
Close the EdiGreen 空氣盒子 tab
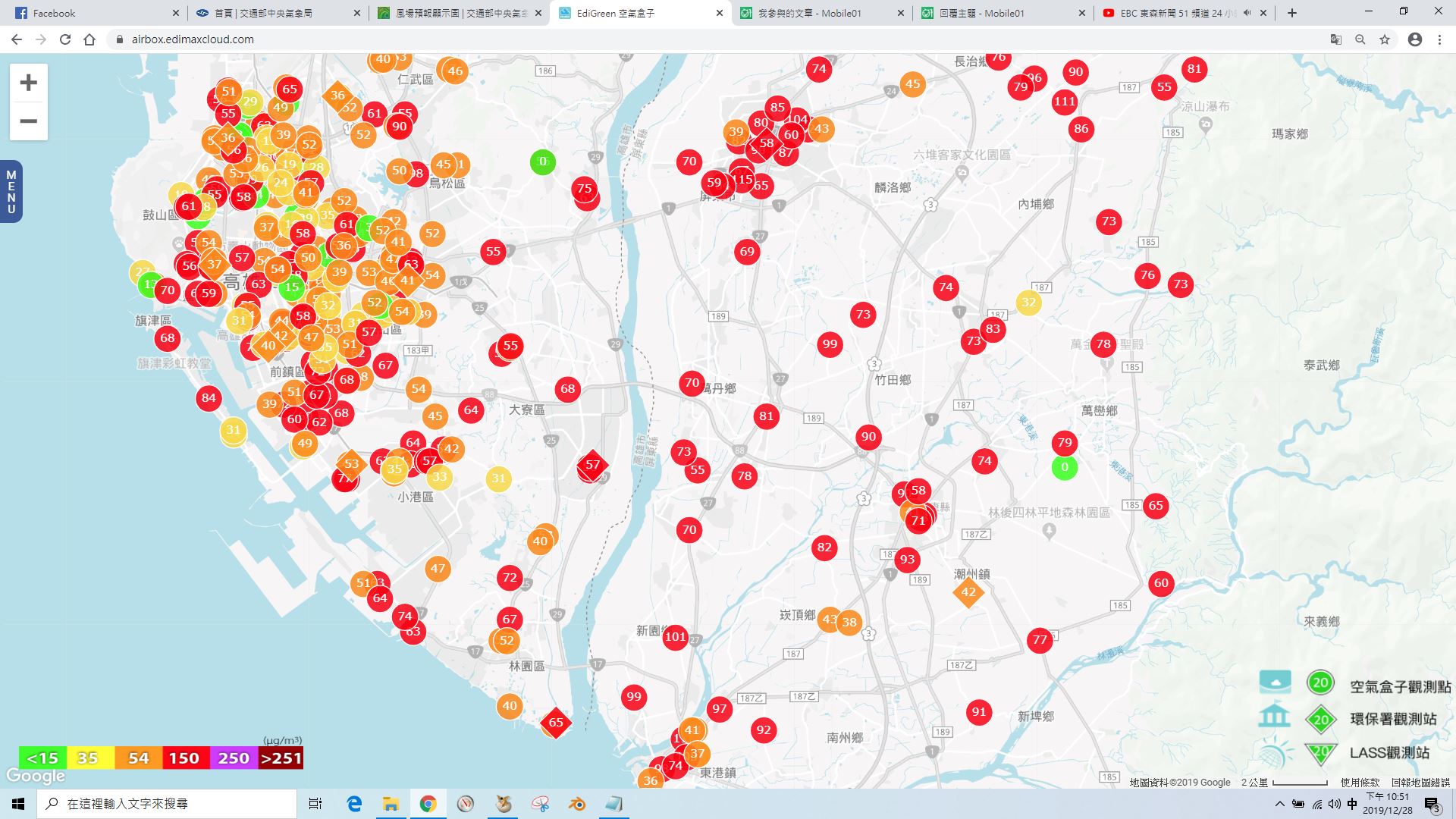[720, 13]
